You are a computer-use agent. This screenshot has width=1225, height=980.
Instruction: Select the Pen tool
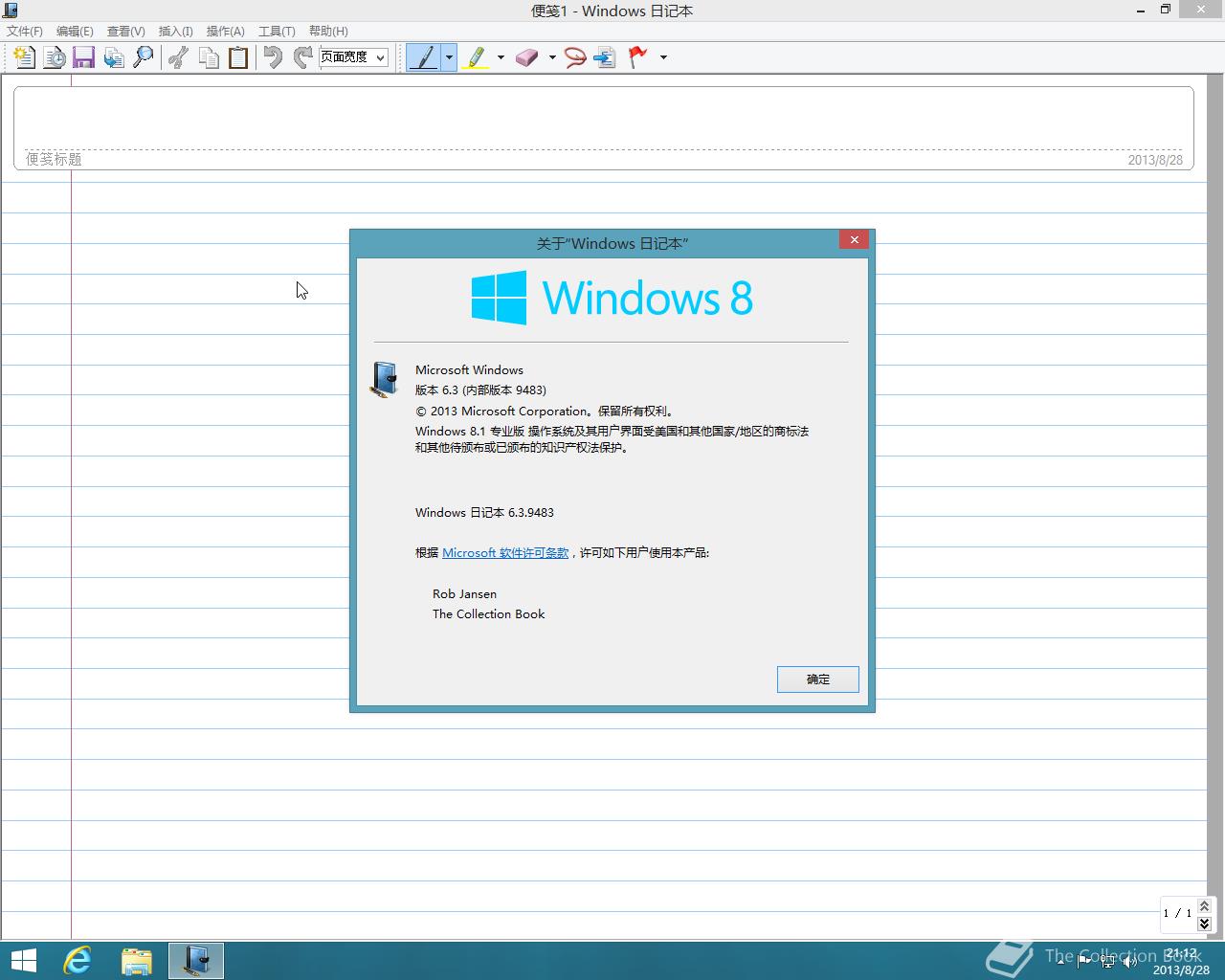point(424,57)
